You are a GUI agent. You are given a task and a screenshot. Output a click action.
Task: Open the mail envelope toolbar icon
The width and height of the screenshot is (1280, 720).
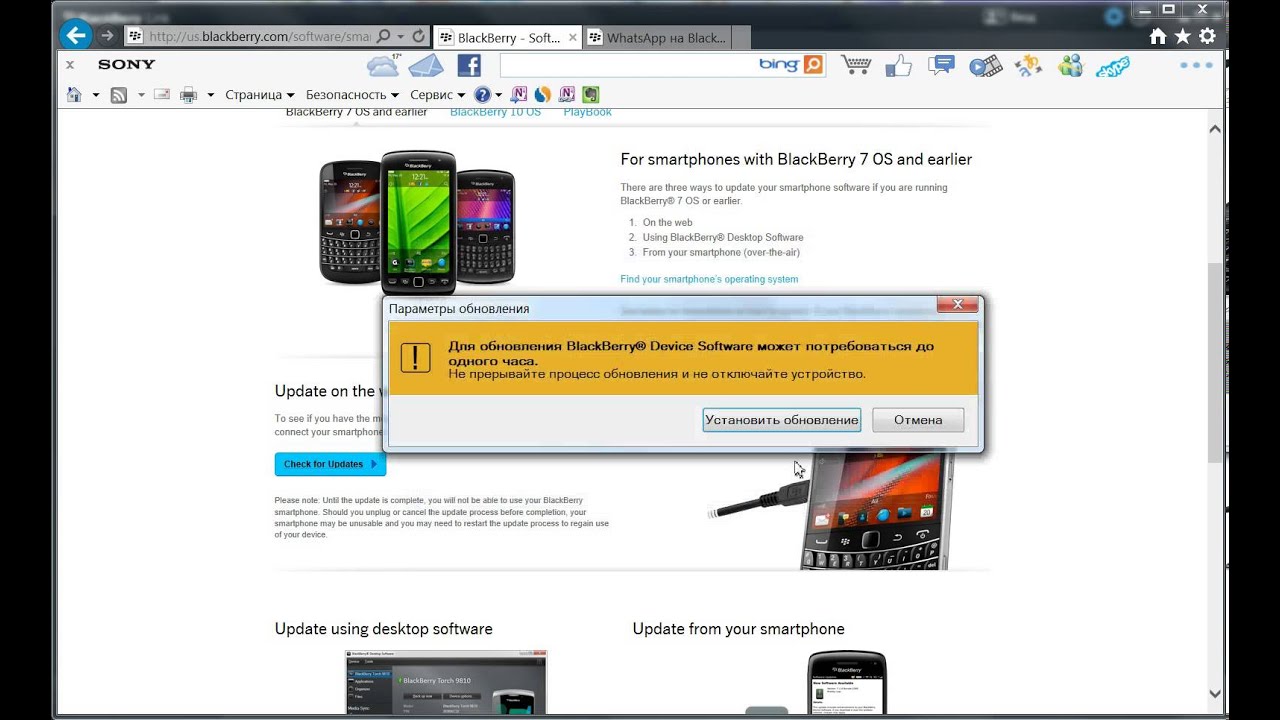point(426,66)
